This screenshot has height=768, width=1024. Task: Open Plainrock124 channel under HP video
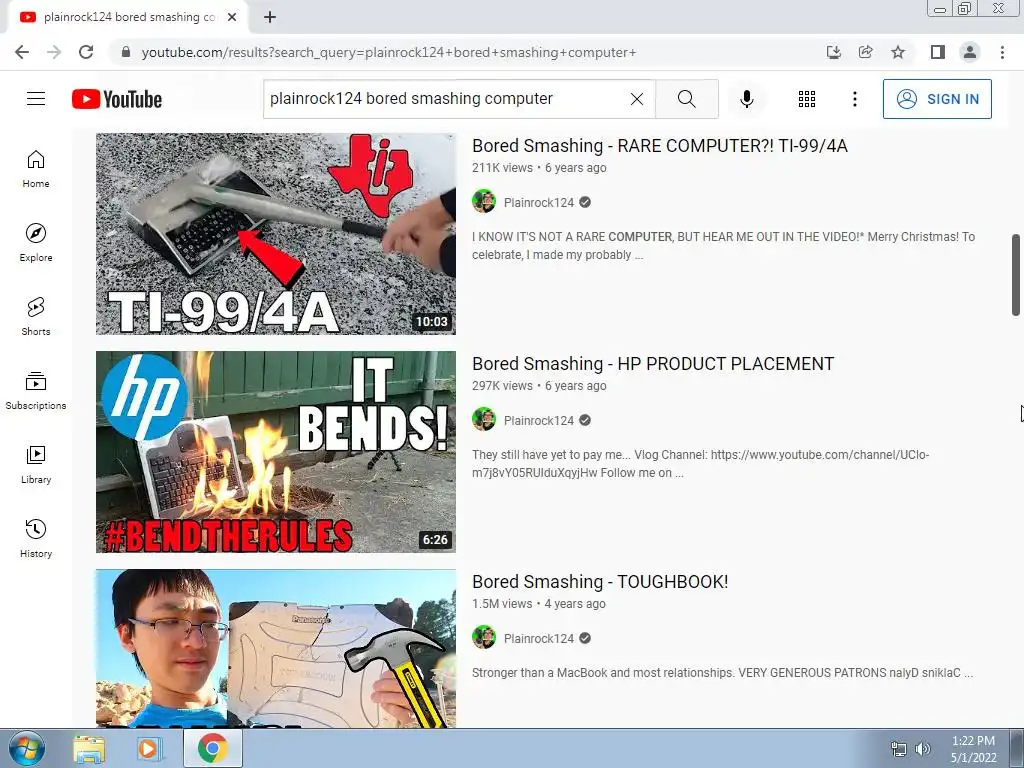click(x=539, y=421)
